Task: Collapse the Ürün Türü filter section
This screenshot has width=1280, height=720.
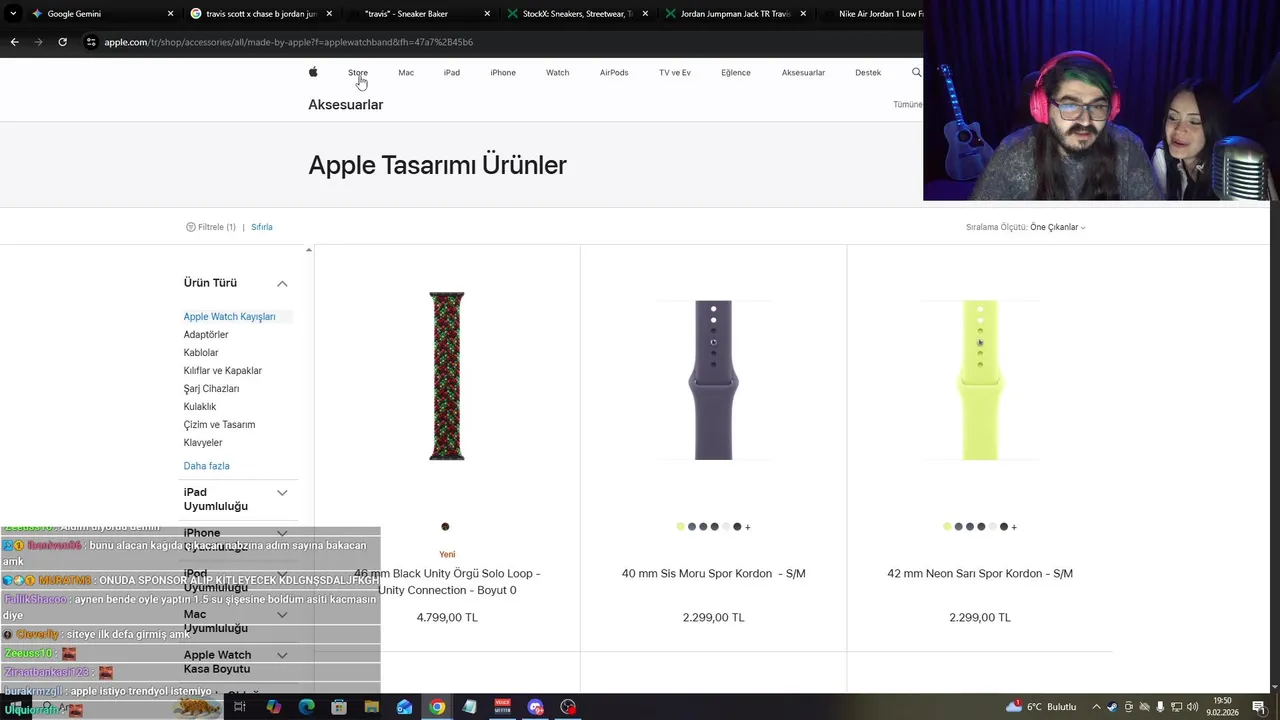Action: point(282,284)
